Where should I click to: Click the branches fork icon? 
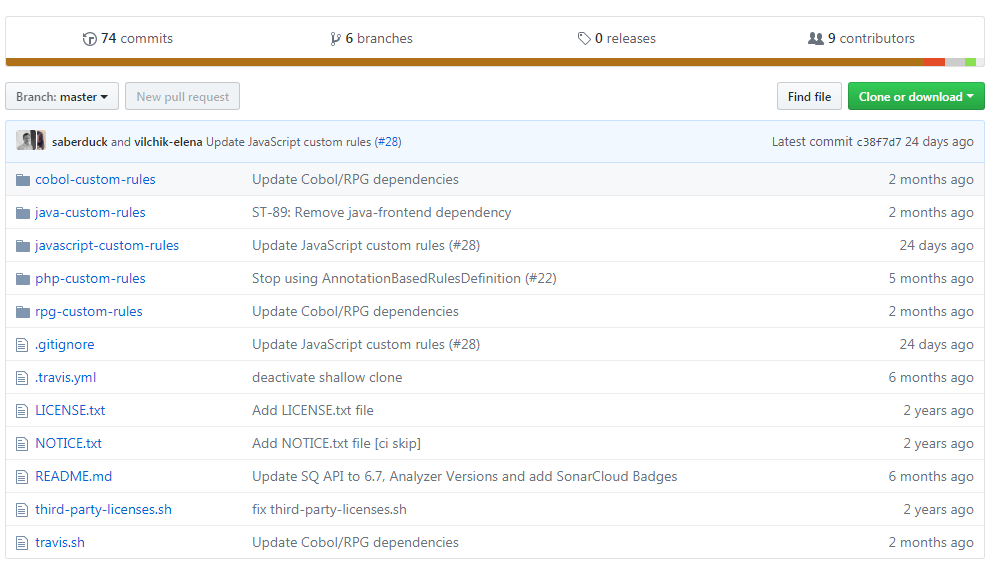click(x=335, y=39)
